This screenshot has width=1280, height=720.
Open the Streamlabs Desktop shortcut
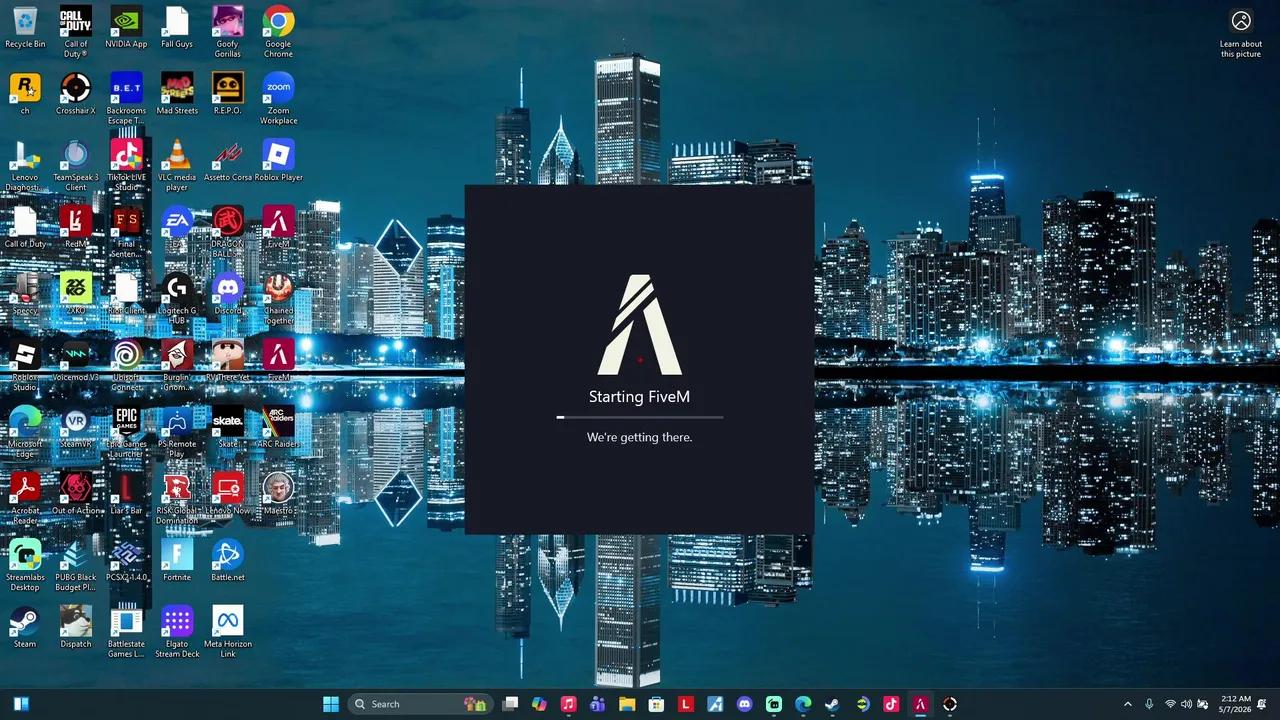pos(25,565)
